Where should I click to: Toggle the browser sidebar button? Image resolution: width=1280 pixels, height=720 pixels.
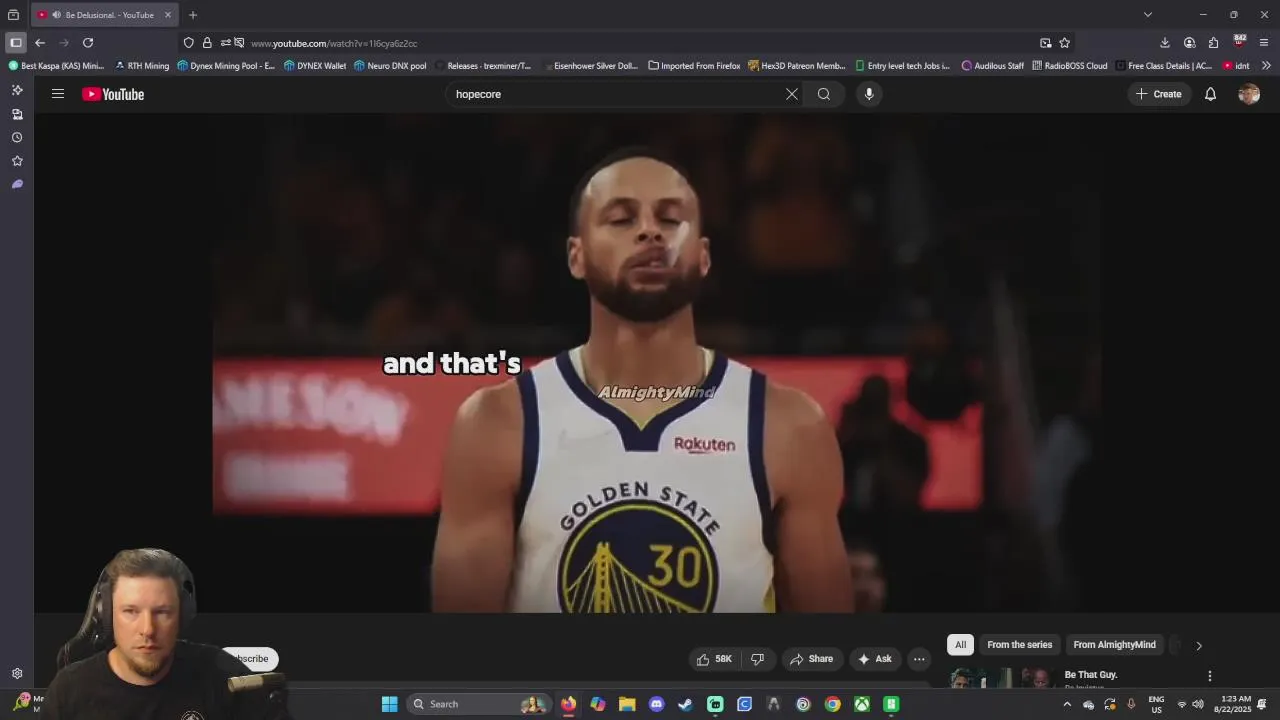[16, 43]
